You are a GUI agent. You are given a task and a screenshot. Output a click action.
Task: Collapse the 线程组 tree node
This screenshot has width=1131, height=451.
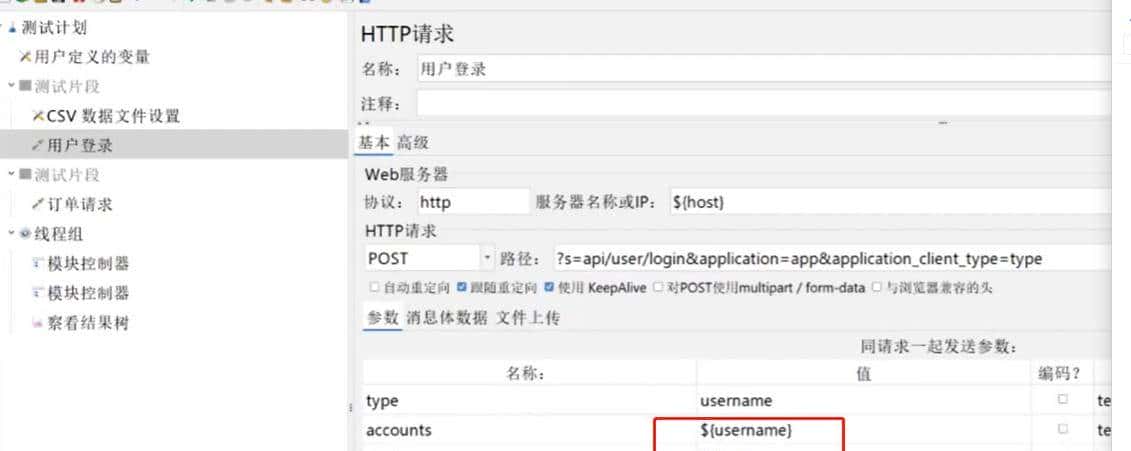pyautogui.click(x=11, y=234)
